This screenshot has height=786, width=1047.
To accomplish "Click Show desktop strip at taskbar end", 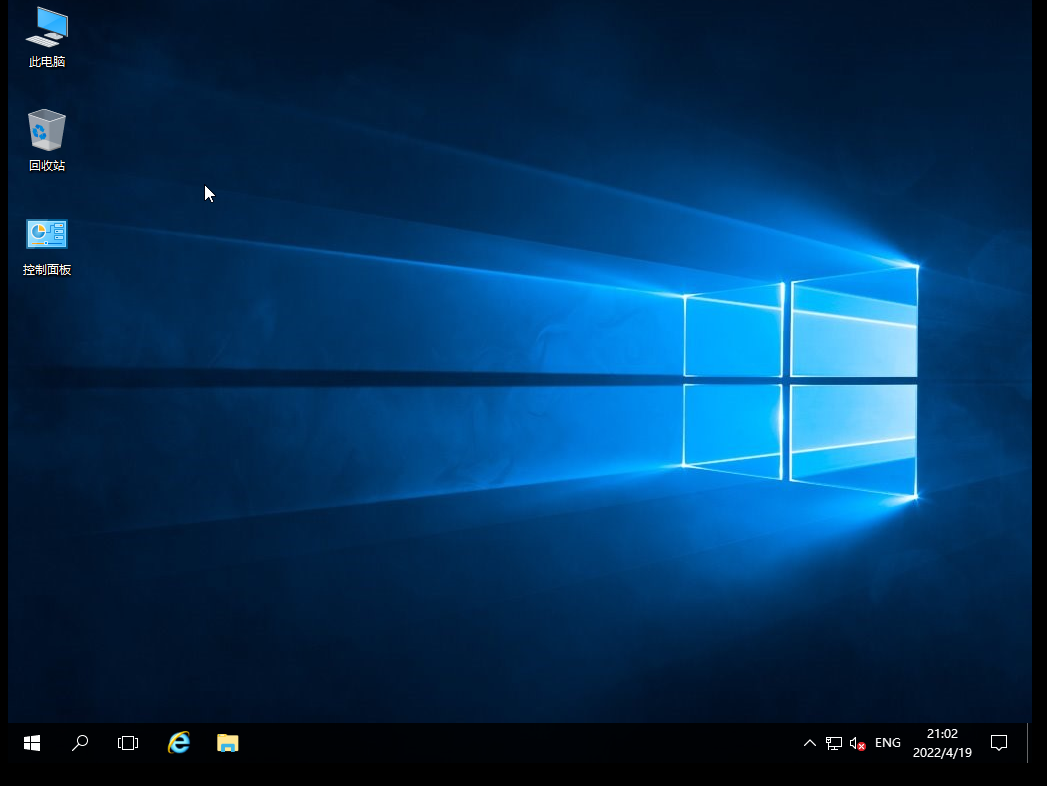I will click(1029, 743).
